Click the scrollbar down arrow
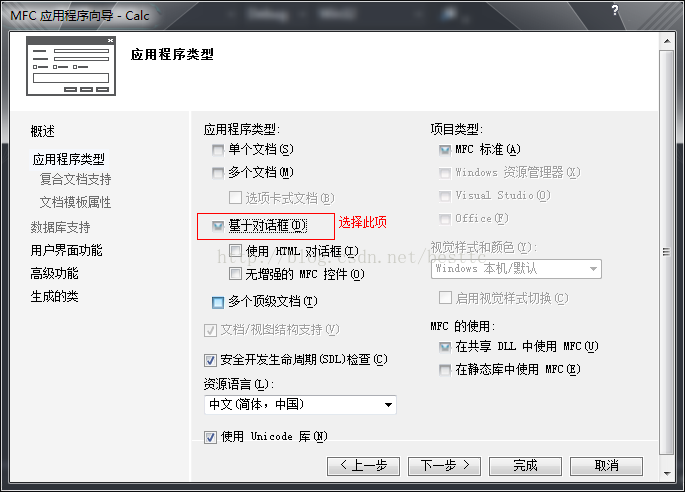 tap(667, 474)
